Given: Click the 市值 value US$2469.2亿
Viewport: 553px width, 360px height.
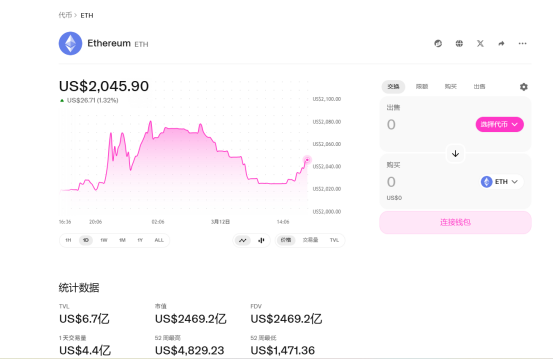Looking at the screenshot, I should click(190, 319).
